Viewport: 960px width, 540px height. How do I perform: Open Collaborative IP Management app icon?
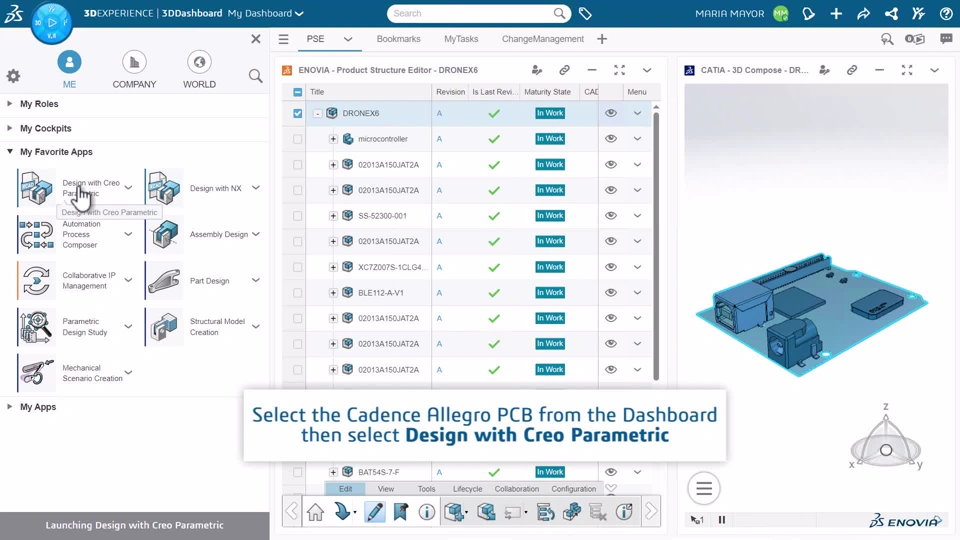click(36, 280)
